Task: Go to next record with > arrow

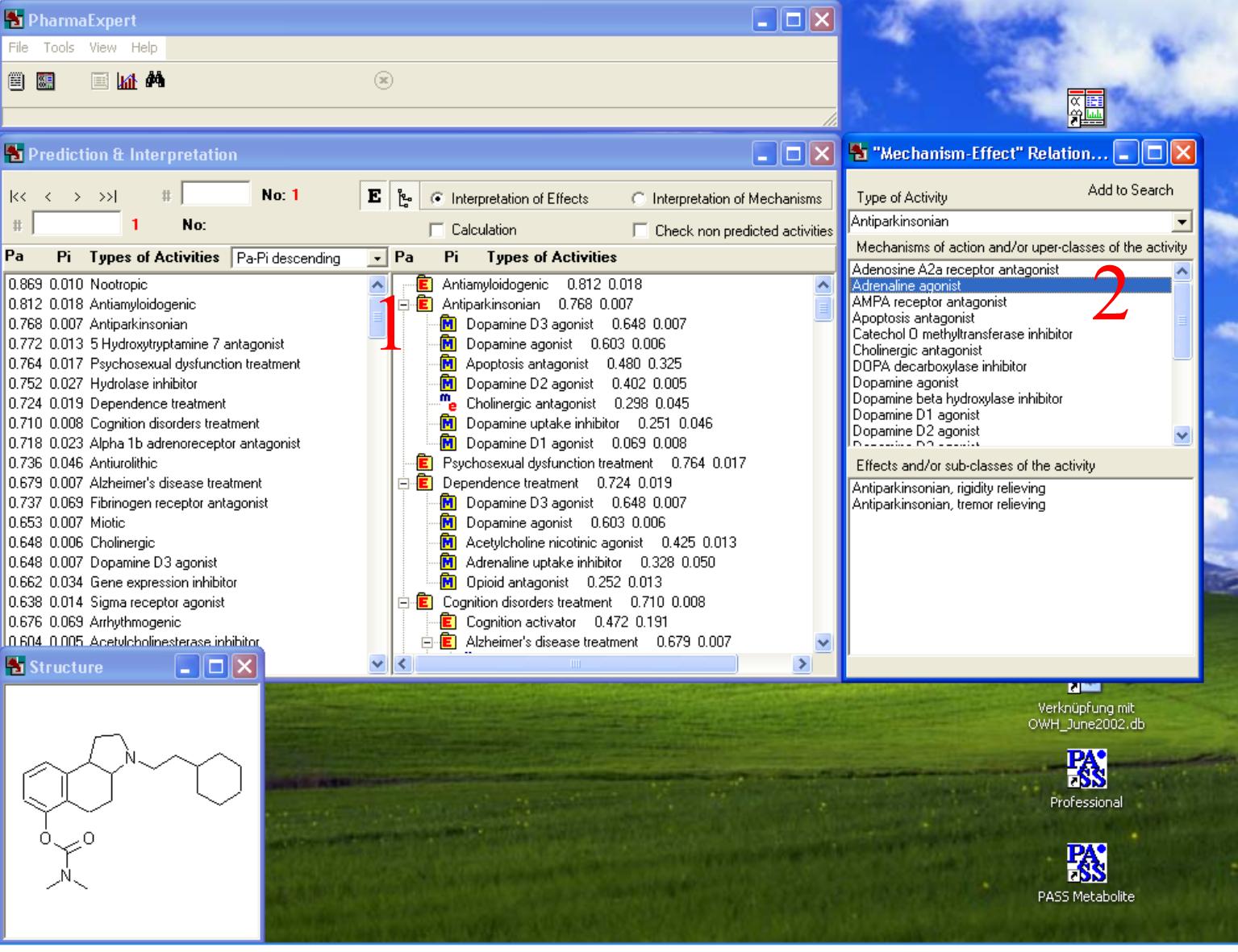Action: pyautogui.click(x=77, y=197)
